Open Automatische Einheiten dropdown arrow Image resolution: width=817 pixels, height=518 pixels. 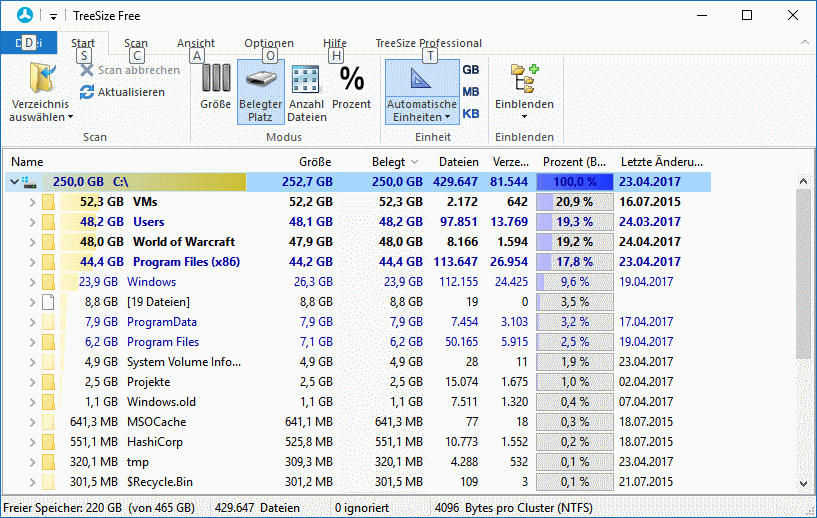(447, 117)
